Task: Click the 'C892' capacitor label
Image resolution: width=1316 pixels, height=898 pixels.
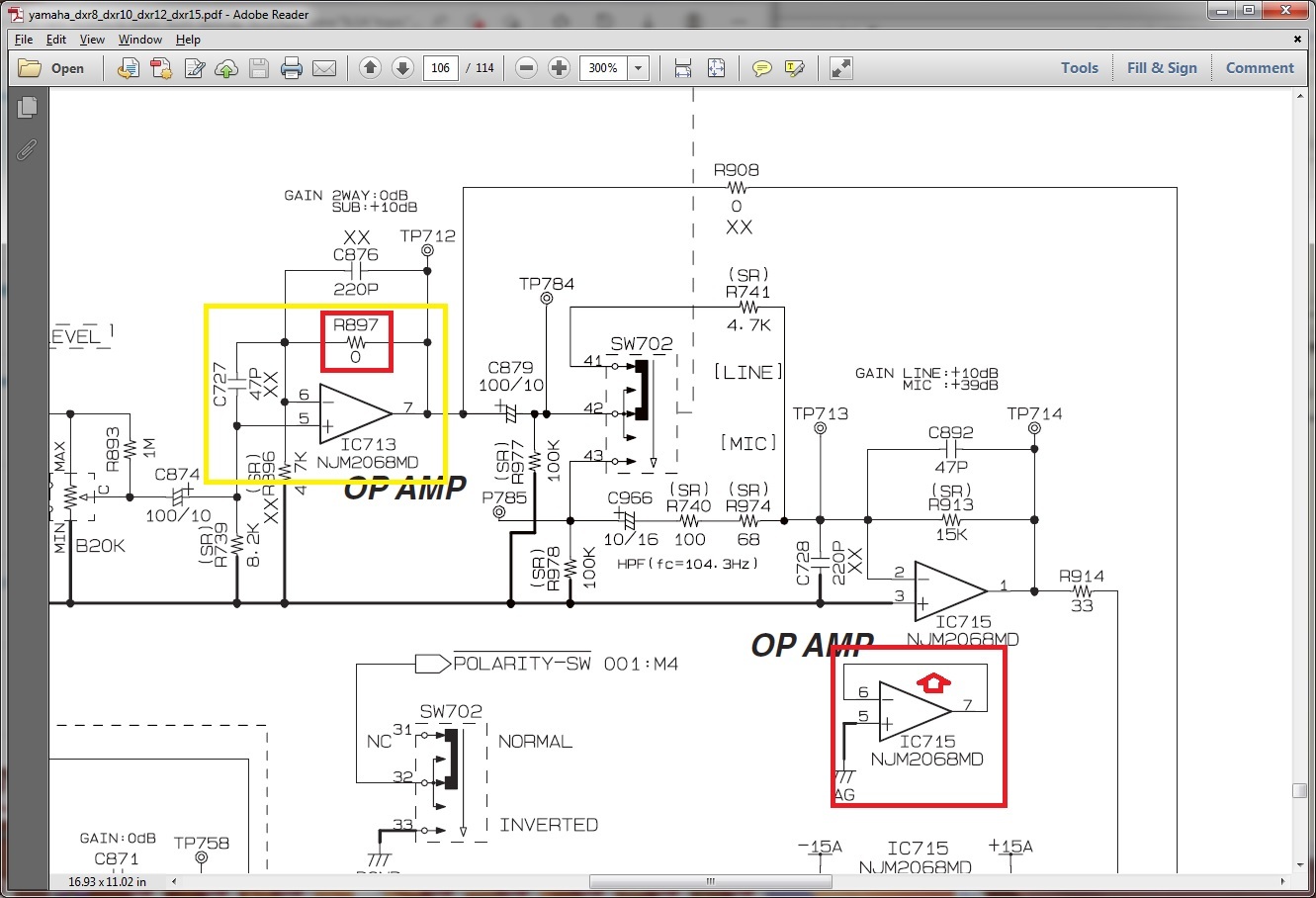Action: tap(951, 433)
